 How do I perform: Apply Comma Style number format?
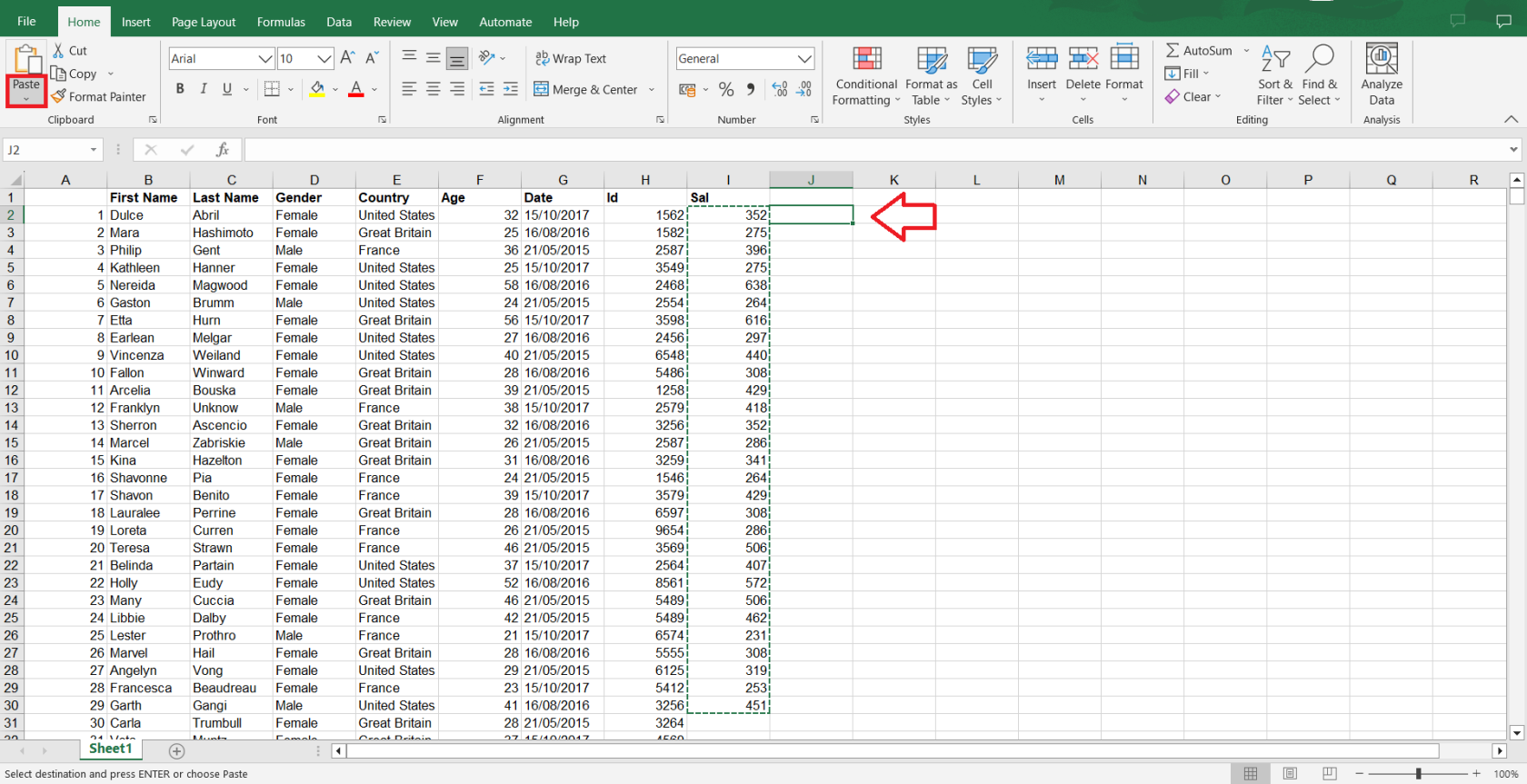[751, 89]
